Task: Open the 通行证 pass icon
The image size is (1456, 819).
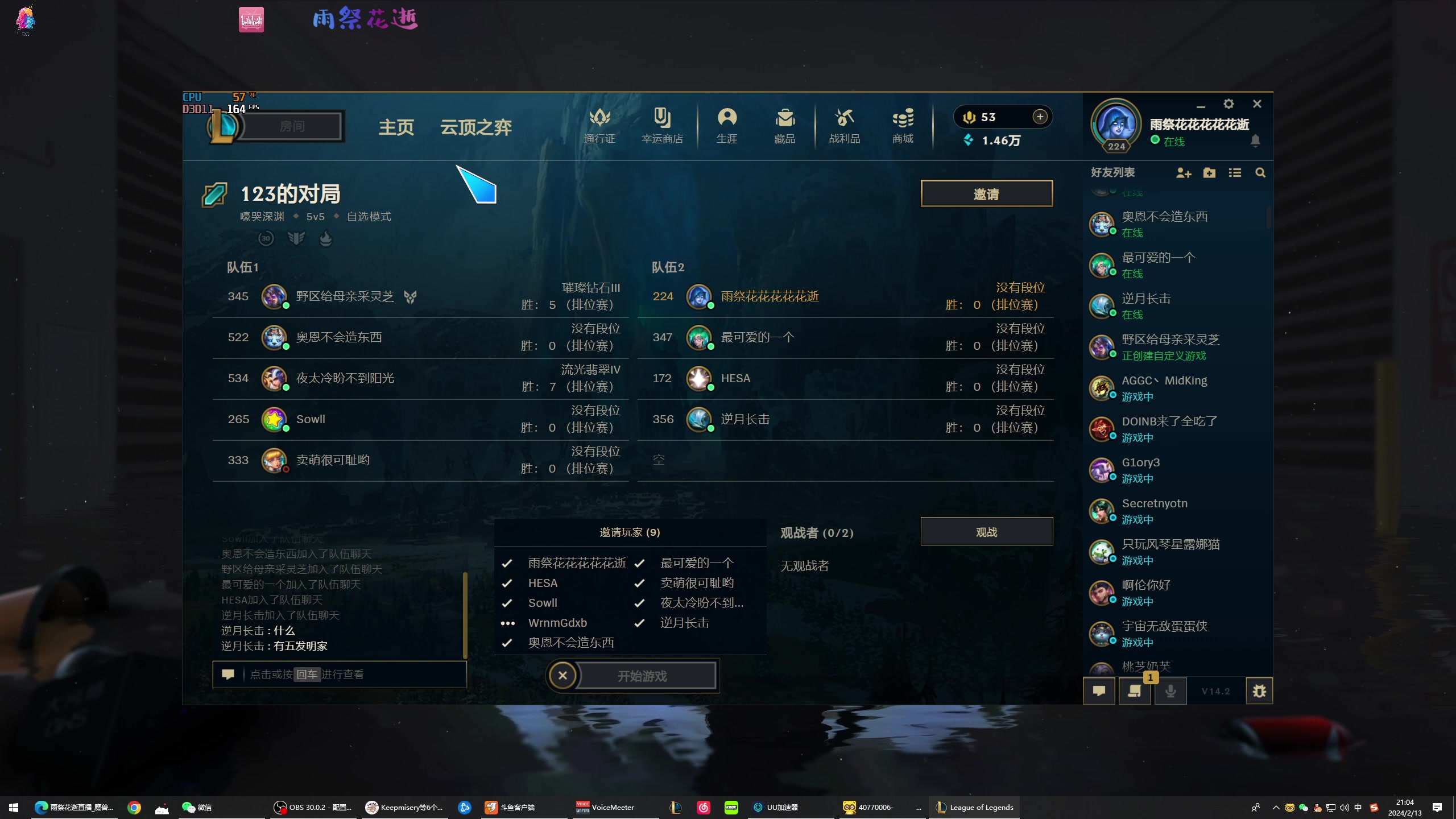Action: (x=599, y=126)
